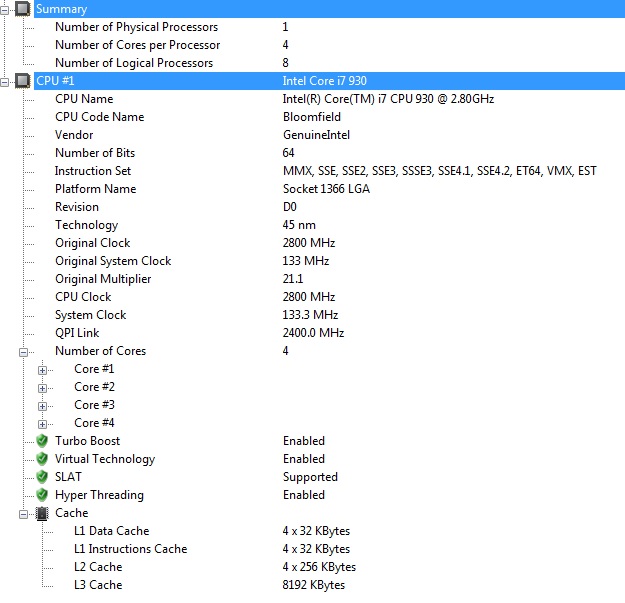Click the value 8192 KBytes
Image resolution: width=625 pixels, height=603 pixels.
coord(314,585)
